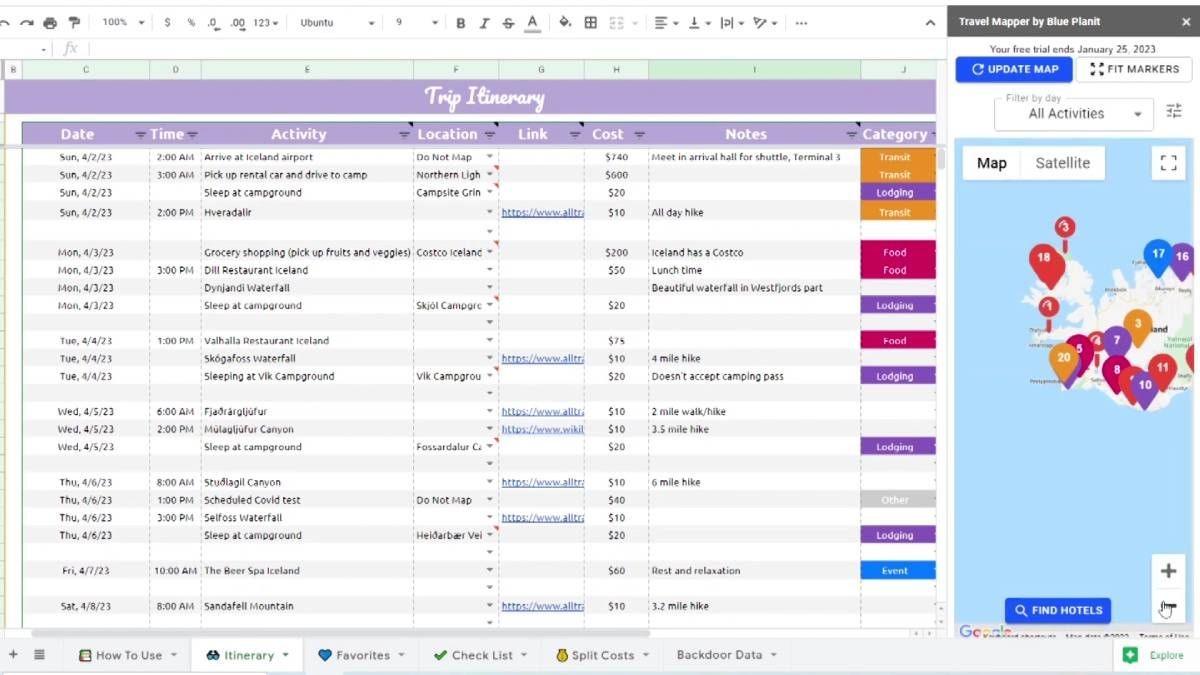
Task: Switch to the Check List tab
Action: pos(481,655)
